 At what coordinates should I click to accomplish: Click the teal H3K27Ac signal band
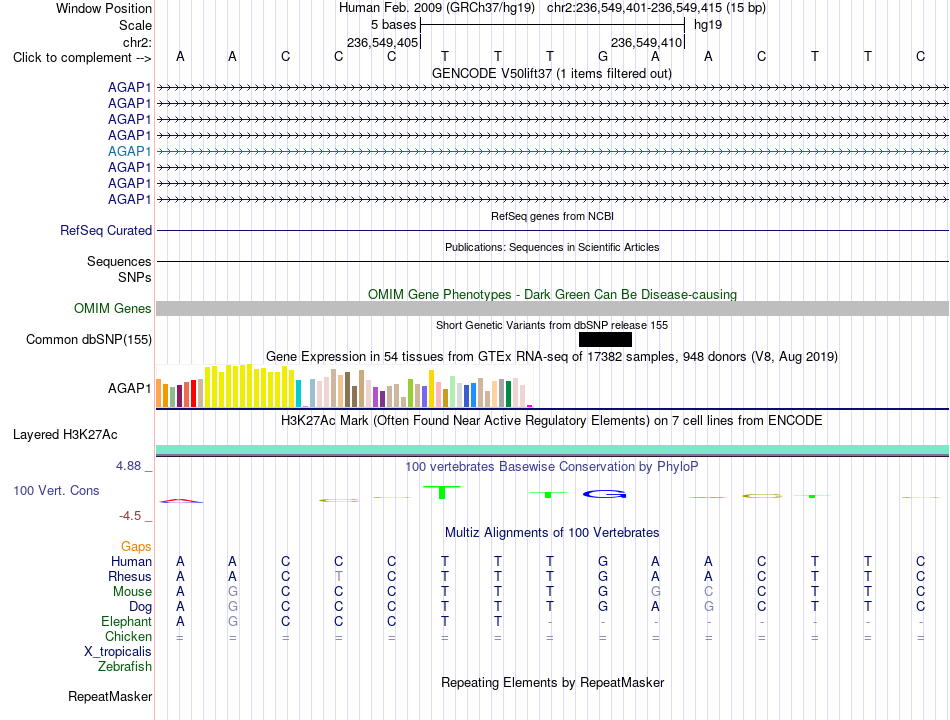tap(552, 450)
